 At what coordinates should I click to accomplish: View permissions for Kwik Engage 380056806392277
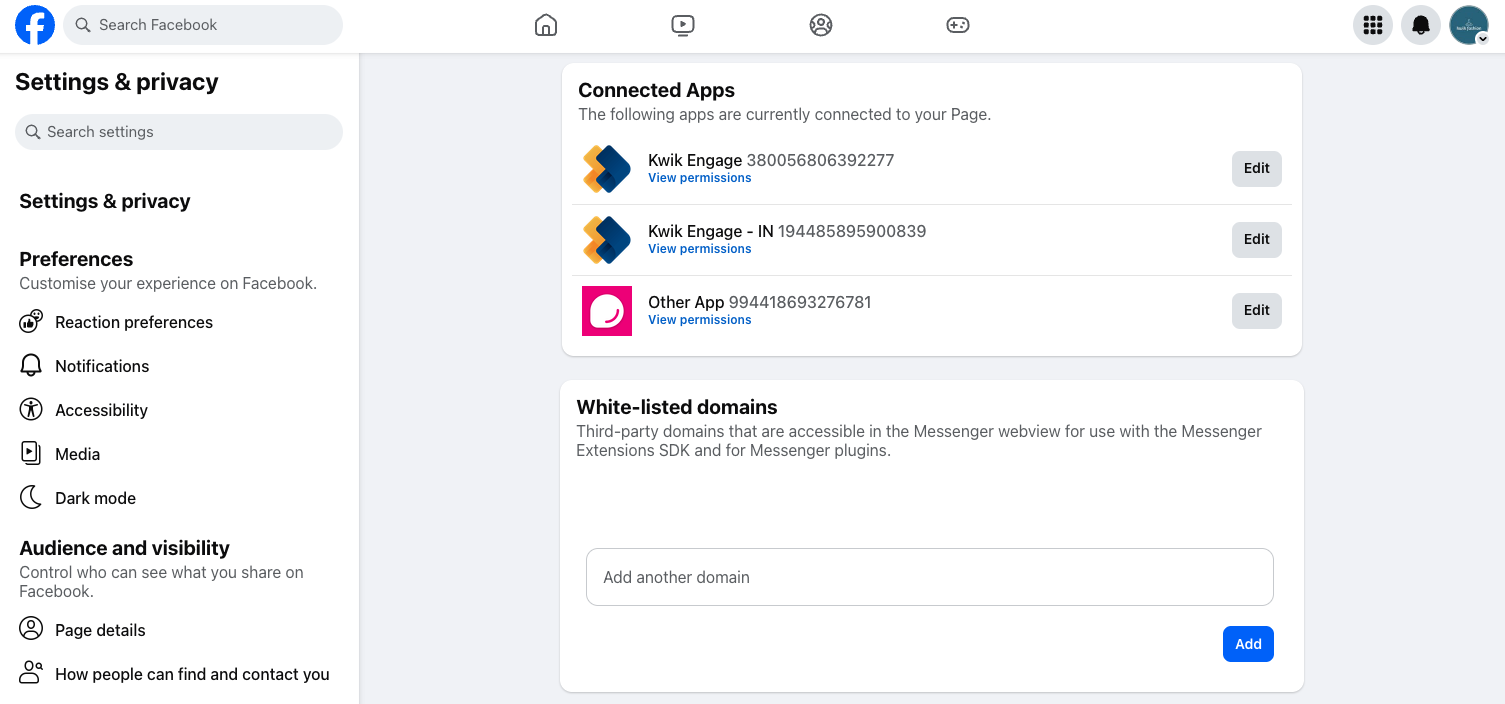click(700, 178)
